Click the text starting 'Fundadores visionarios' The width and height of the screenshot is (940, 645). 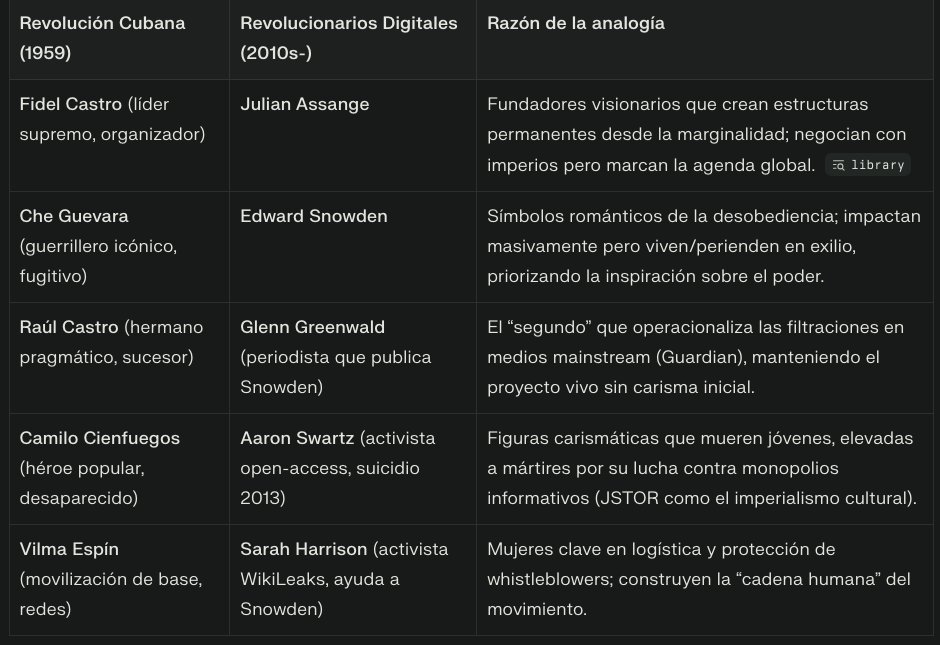697,134
